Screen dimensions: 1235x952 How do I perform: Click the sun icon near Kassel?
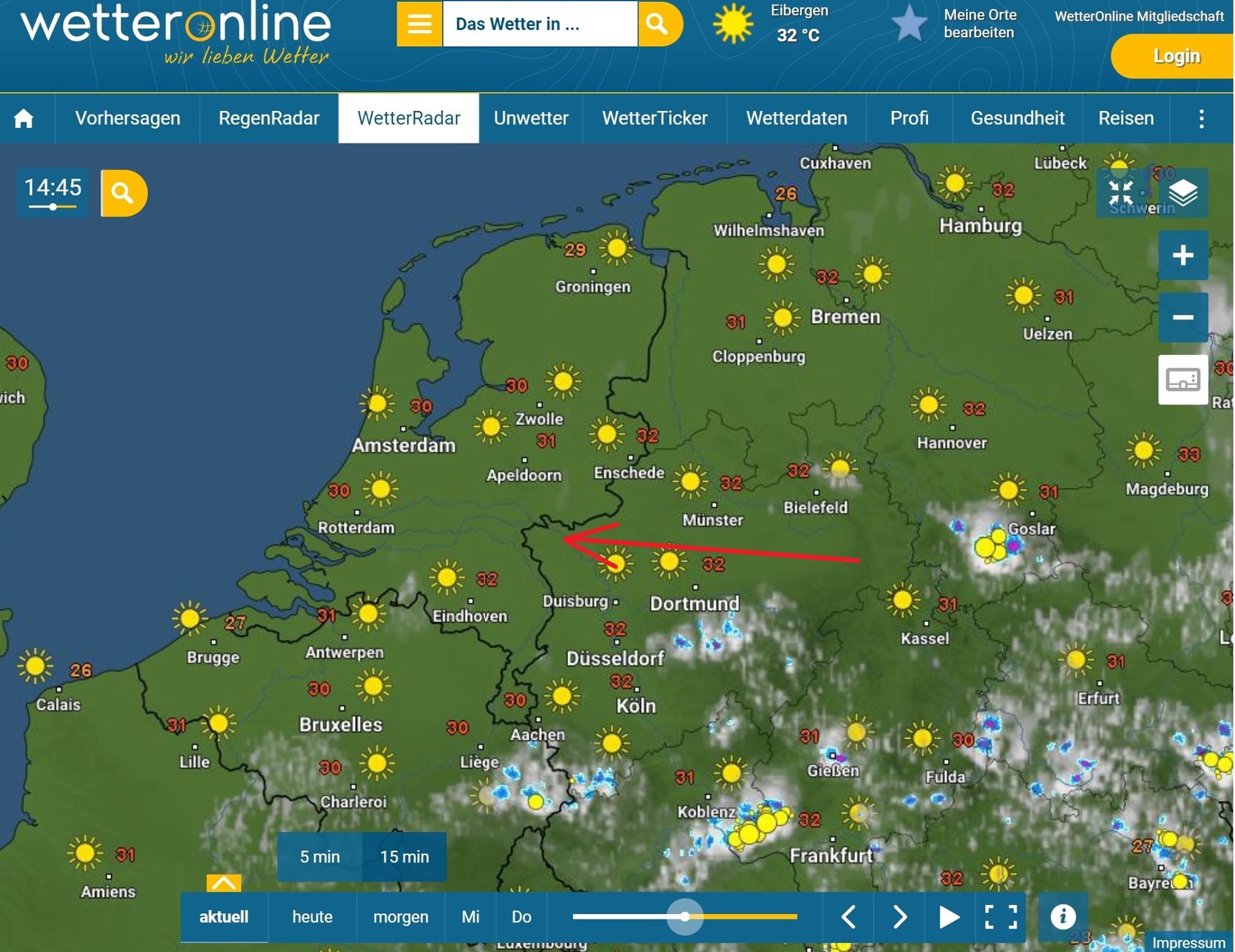click(903, 600)
